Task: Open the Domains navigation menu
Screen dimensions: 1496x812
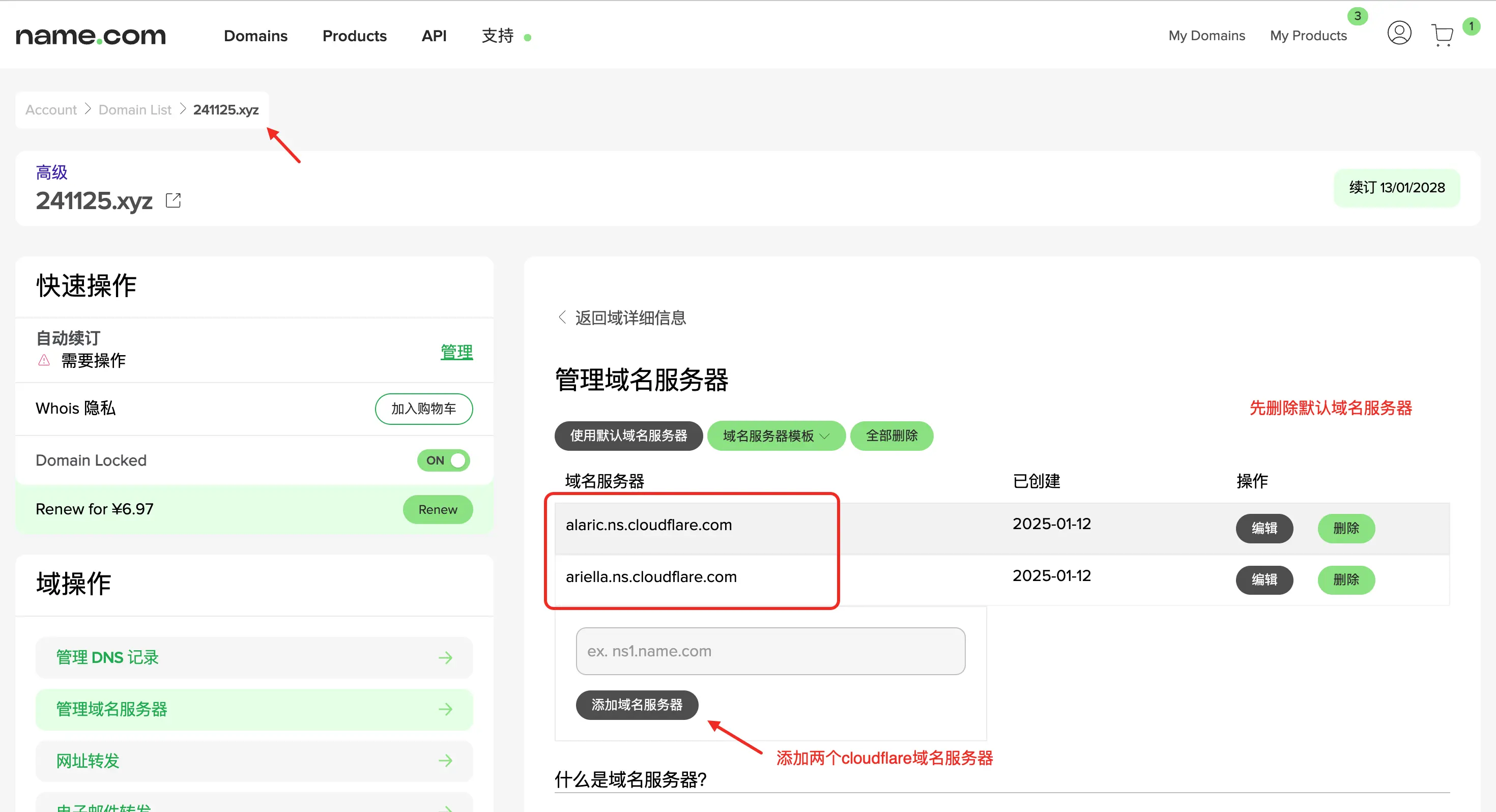Action: click(255, 36)
